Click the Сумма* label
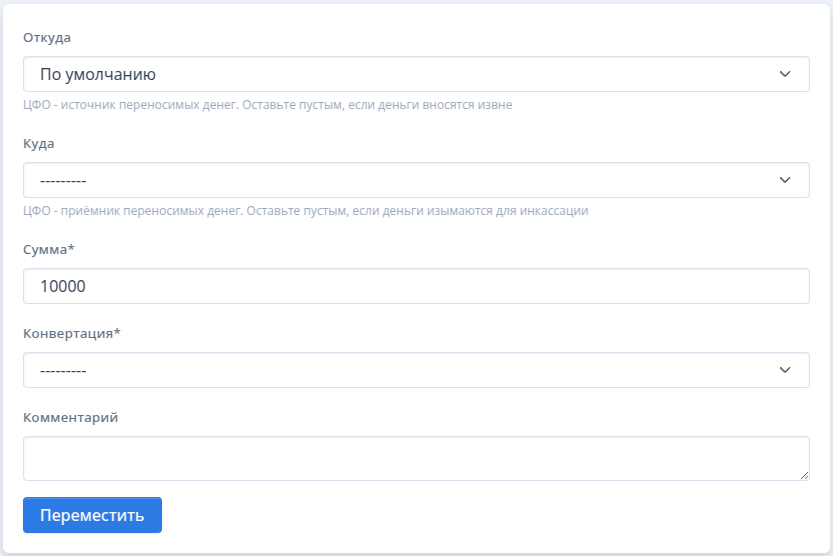833x556 pixels. coord(49,249)
